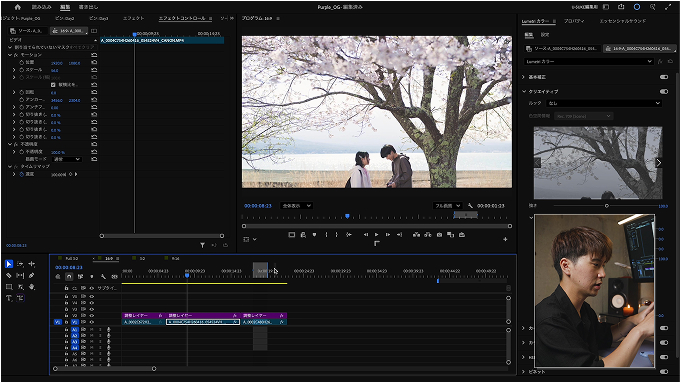Step forward one frame in program monitor
The width and height of the screenshot is (681, 383).
[x=388, y=234]
